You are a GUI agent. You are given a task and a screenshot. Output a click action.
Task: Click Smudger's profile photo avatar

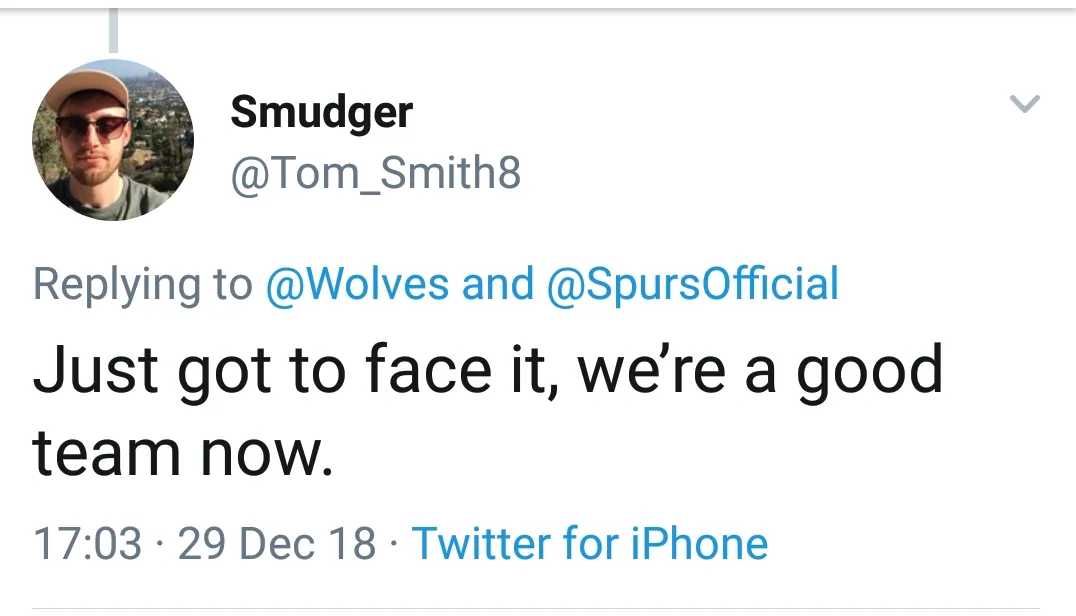(x=112, y=139)
